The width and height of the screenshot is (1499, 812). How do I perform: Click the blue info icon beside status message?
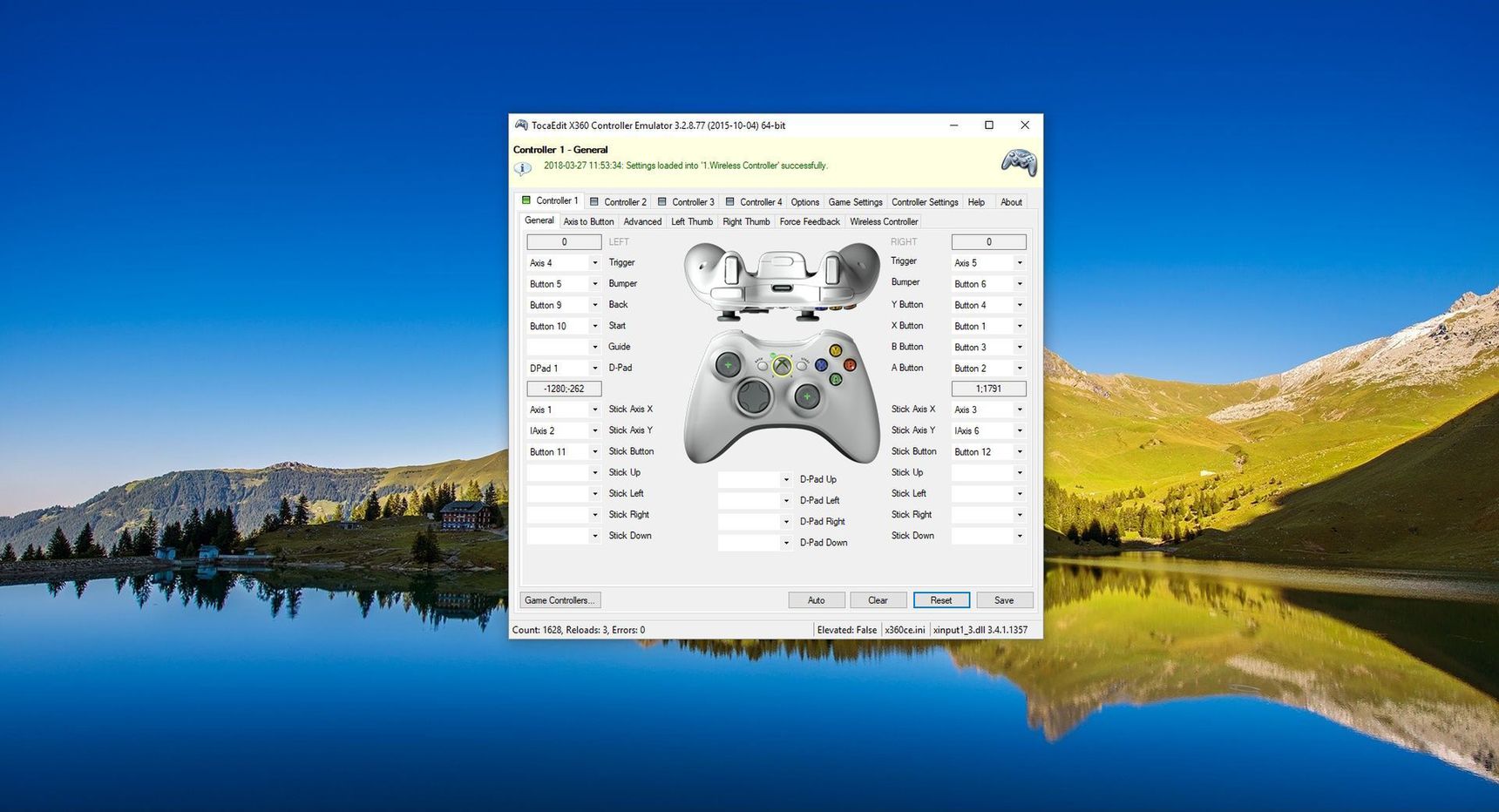(x=522, y=168)
